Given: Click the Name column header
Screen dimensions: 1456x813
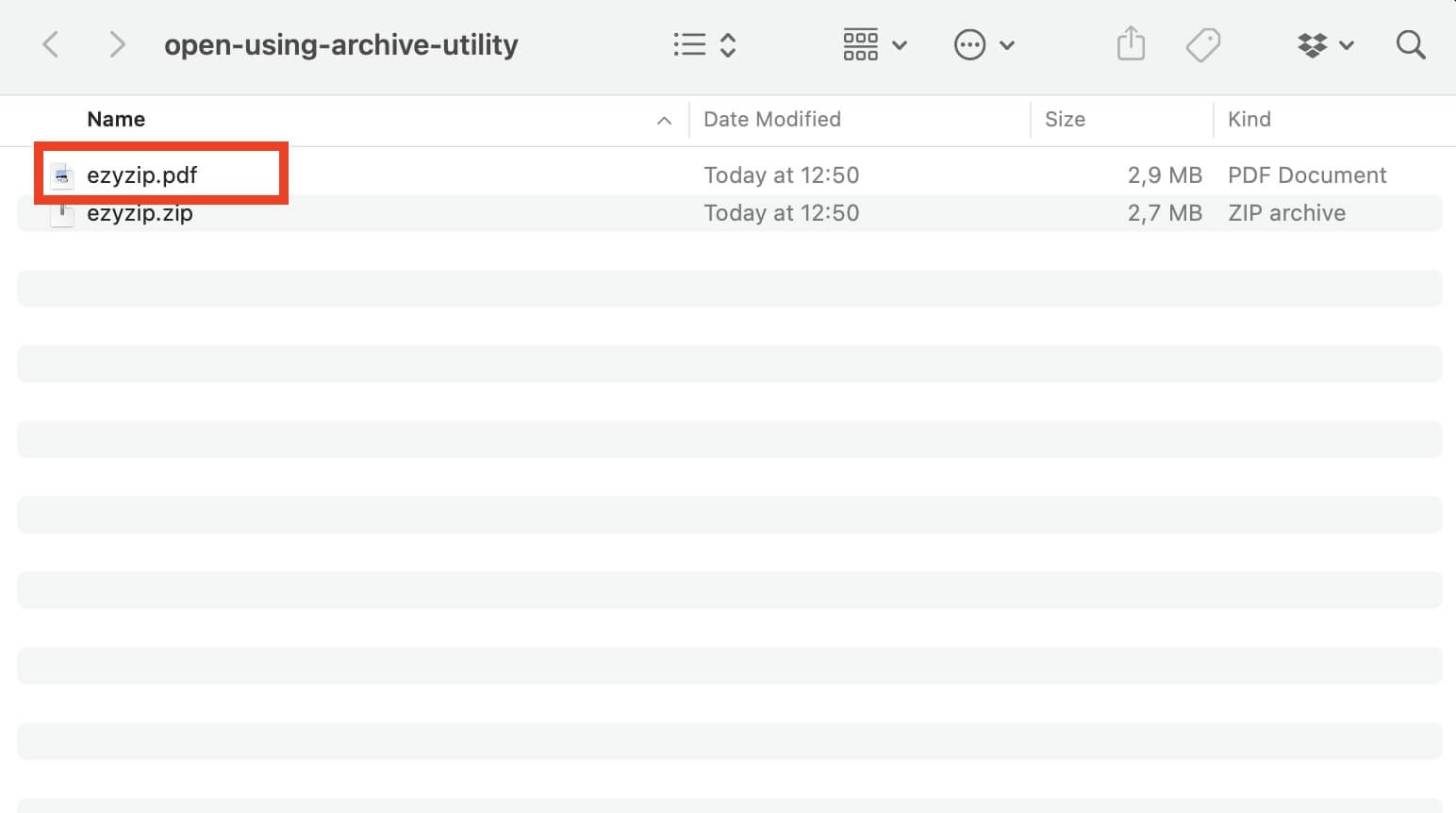Looking at the screenshot, I should (115, 119).
